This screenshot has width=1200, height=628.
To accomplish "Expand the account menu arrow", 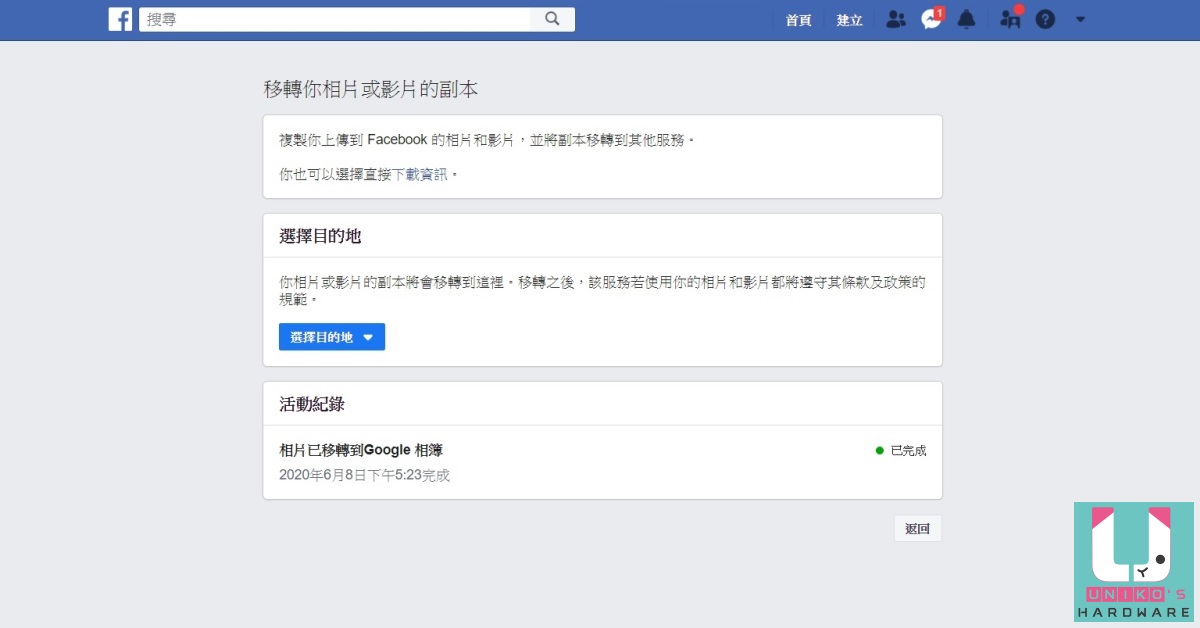I will [1080, 19].
